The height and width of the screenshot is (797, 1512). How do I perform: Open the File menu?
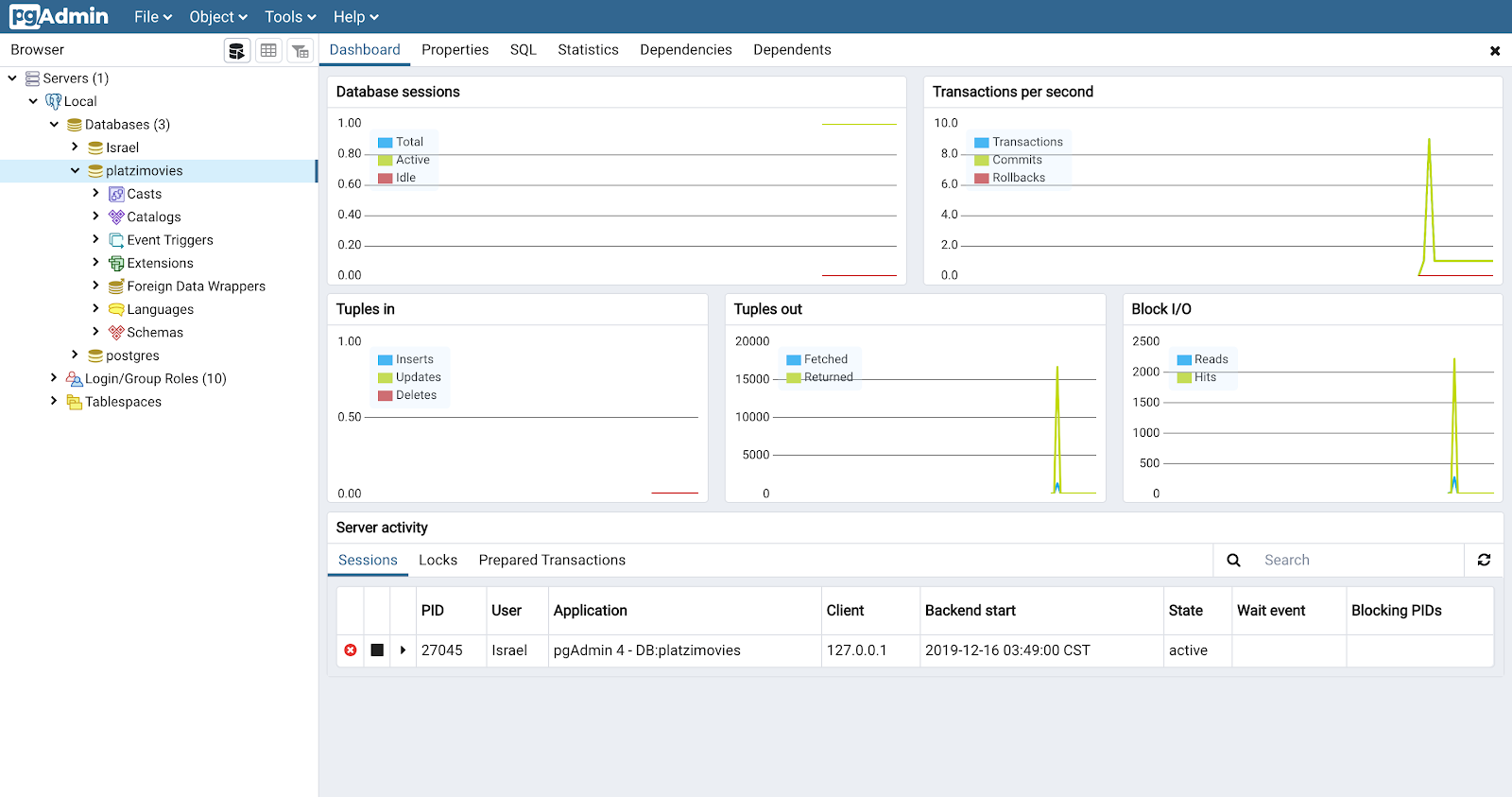(x=153, y=17)
